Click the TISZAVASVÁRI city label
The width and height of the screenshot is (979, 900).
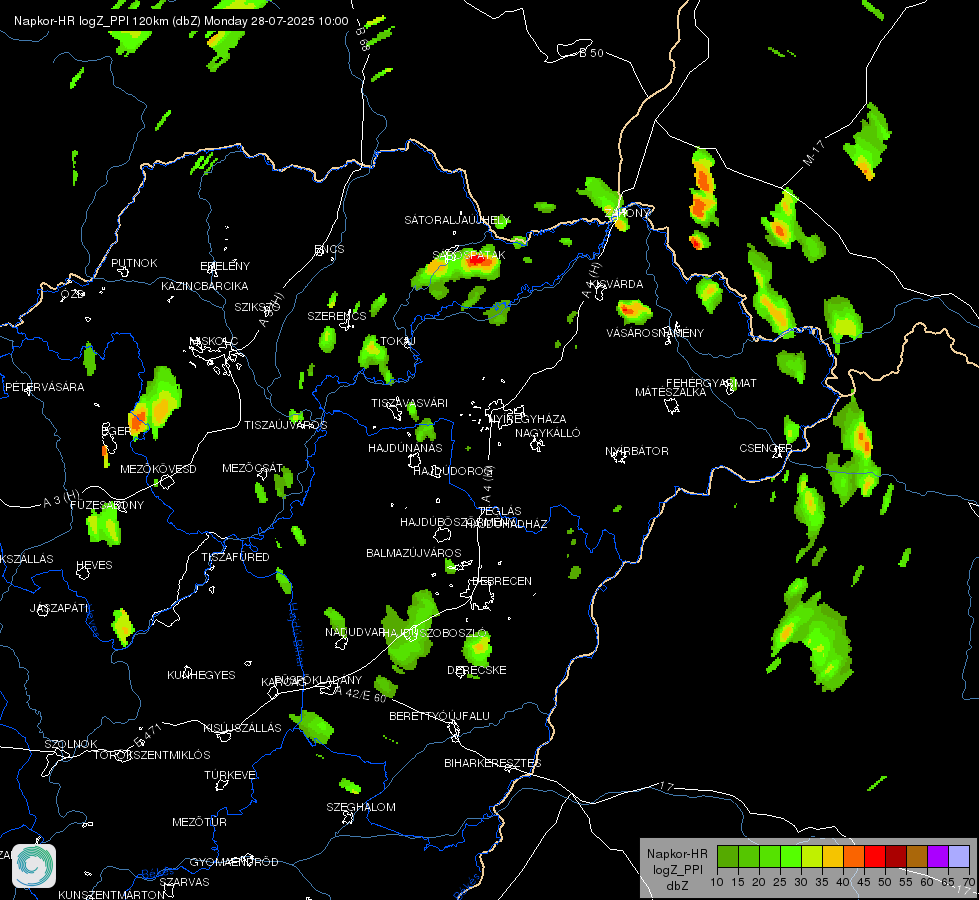[x=410, y=403]
